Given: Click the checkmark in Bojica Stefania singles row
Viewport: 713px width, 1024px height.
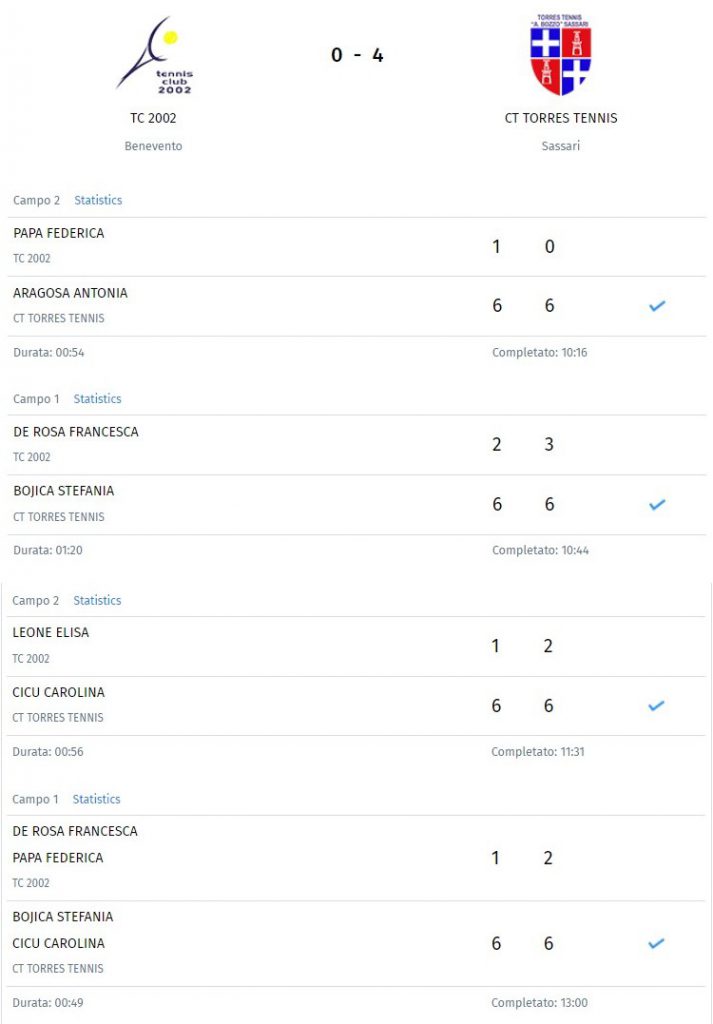Looking at the screenshot, I should [657, 504].
